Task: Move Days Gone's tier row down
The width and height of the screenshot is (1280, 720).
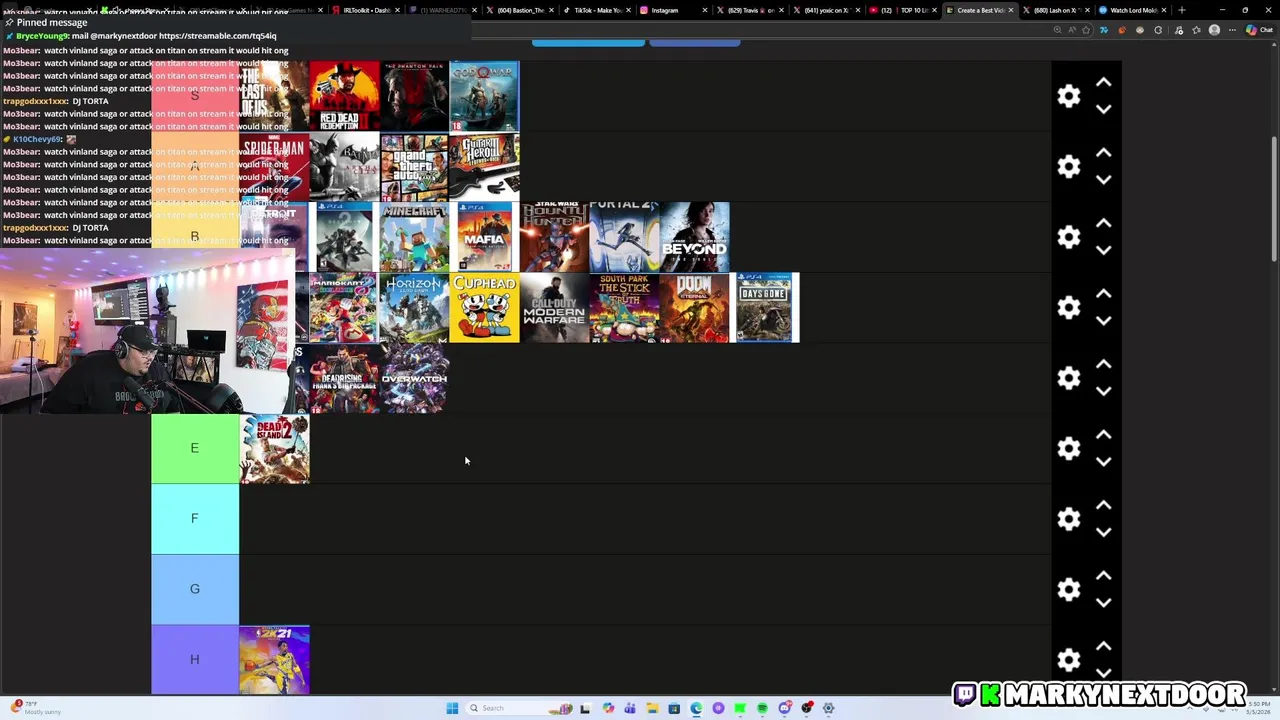Action: tap(1103, 321)
